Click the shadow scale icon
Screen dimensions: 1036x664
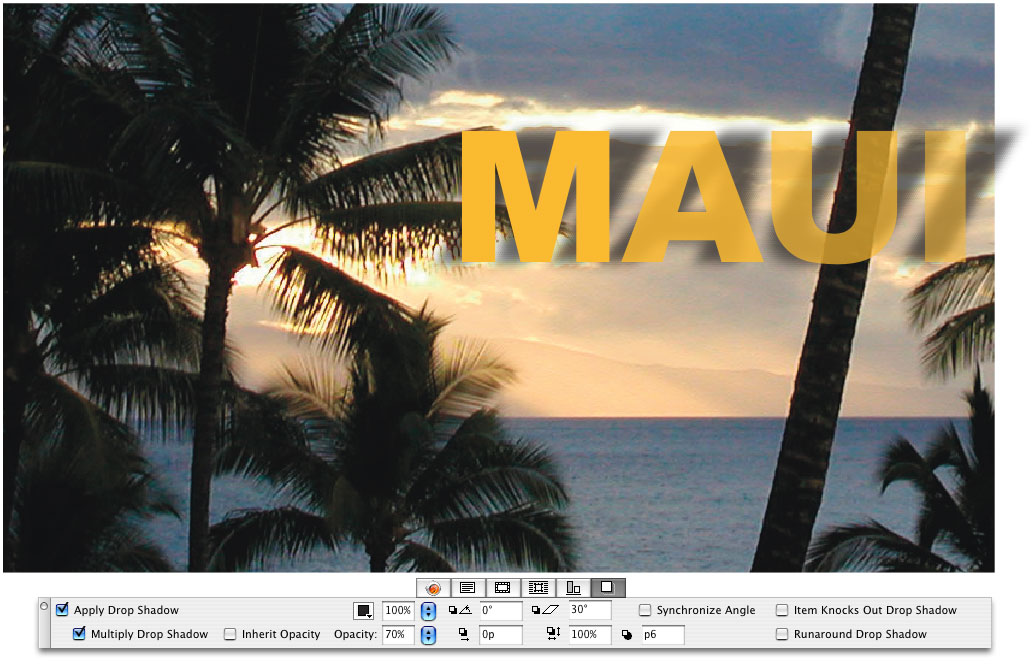click(553, 634)
